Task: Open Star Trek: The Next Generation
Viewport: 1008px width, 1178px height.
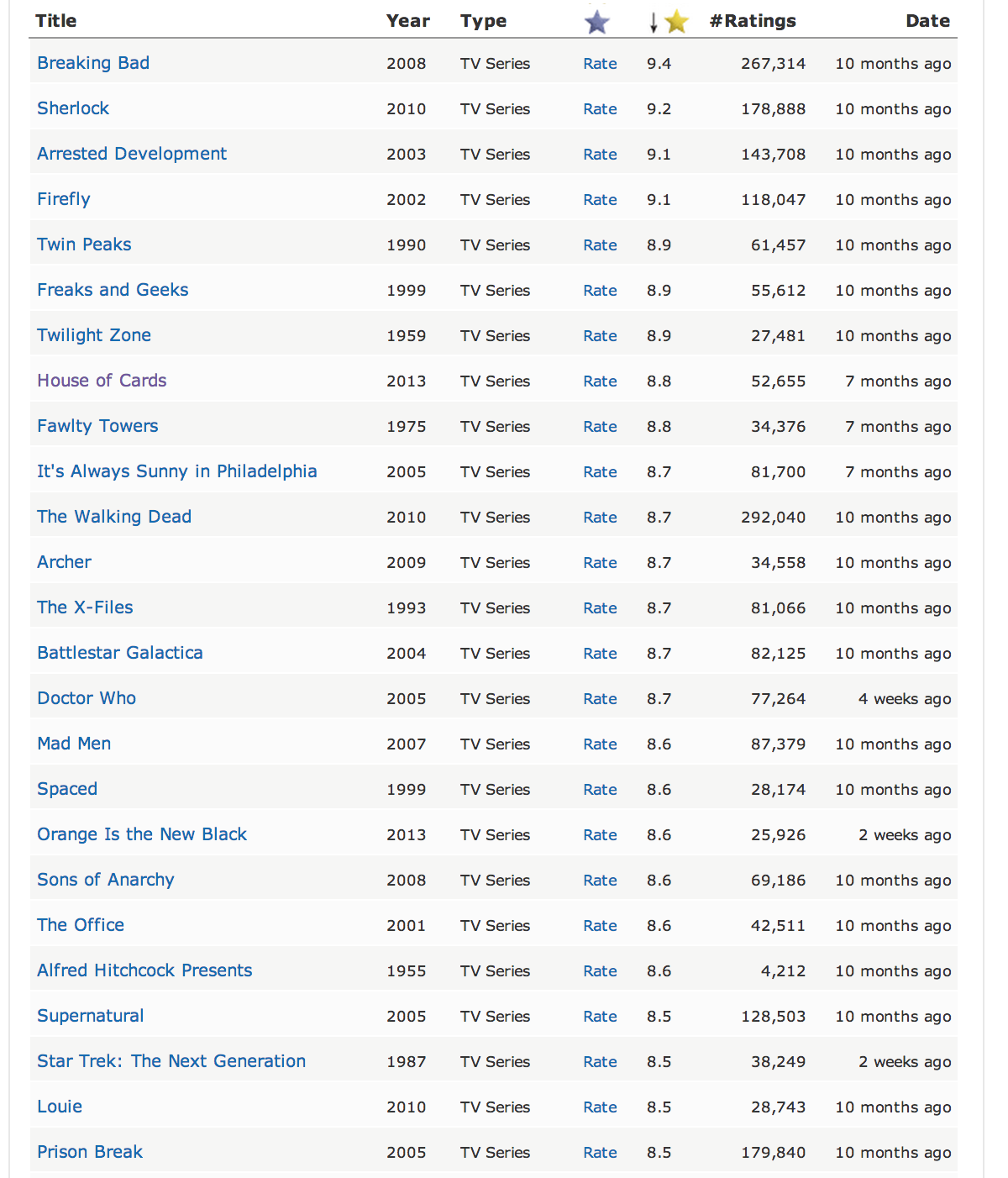Action: coord(171,1061)
